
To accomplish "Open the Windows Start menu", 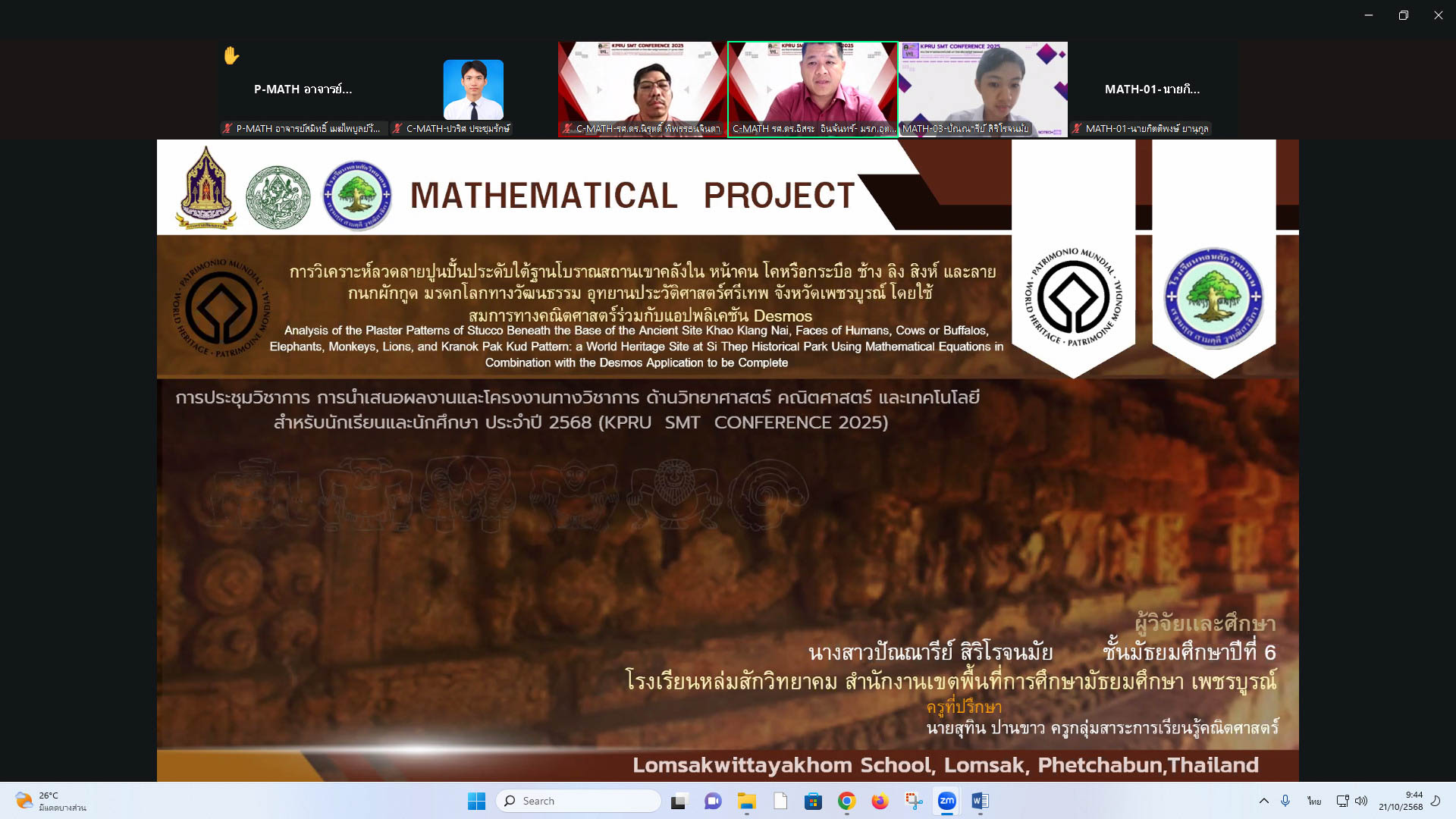I will 476,801.
